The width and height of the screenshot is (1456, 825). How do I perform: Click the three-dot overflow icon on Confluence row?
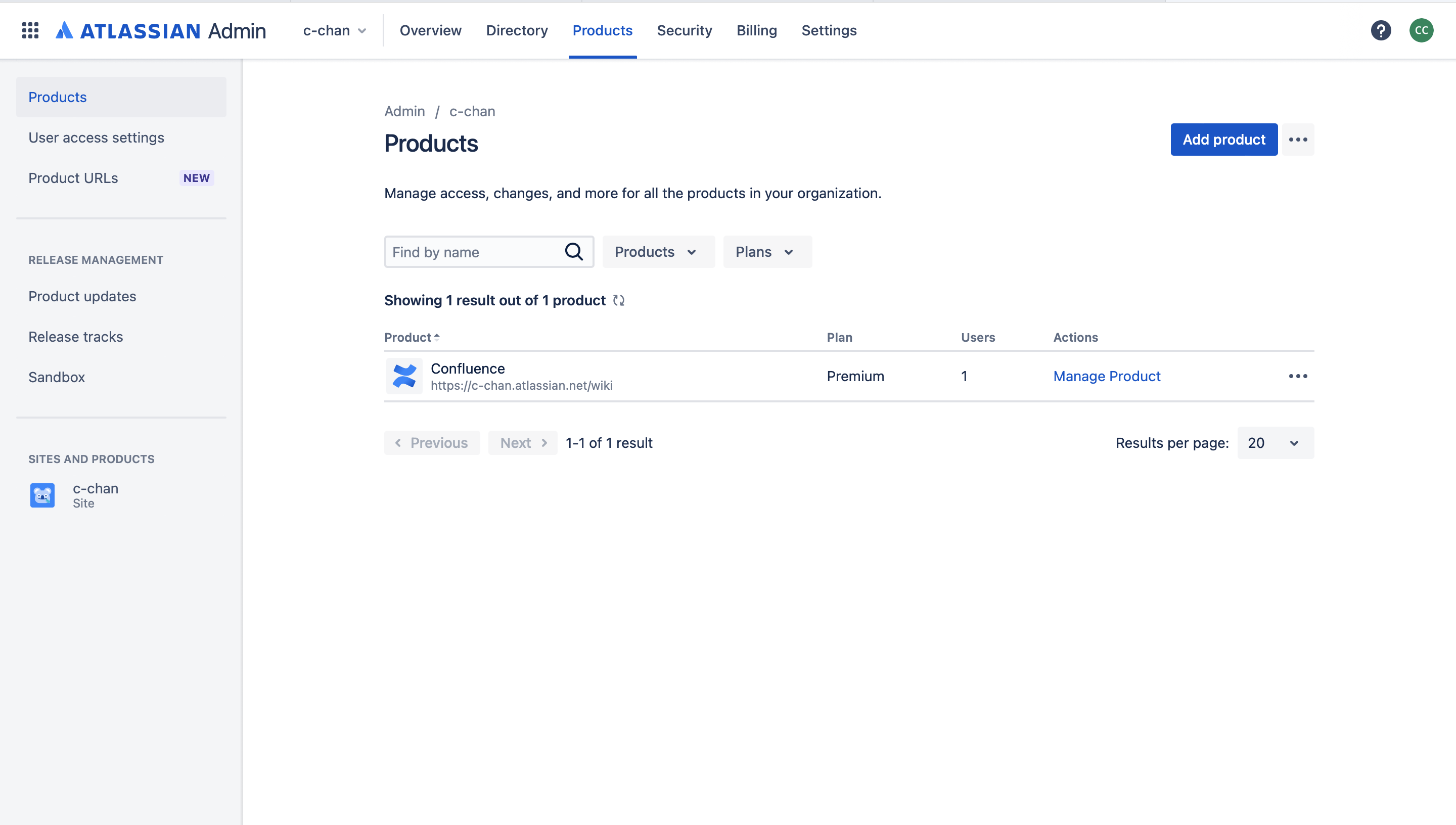tap(1298, 376)
